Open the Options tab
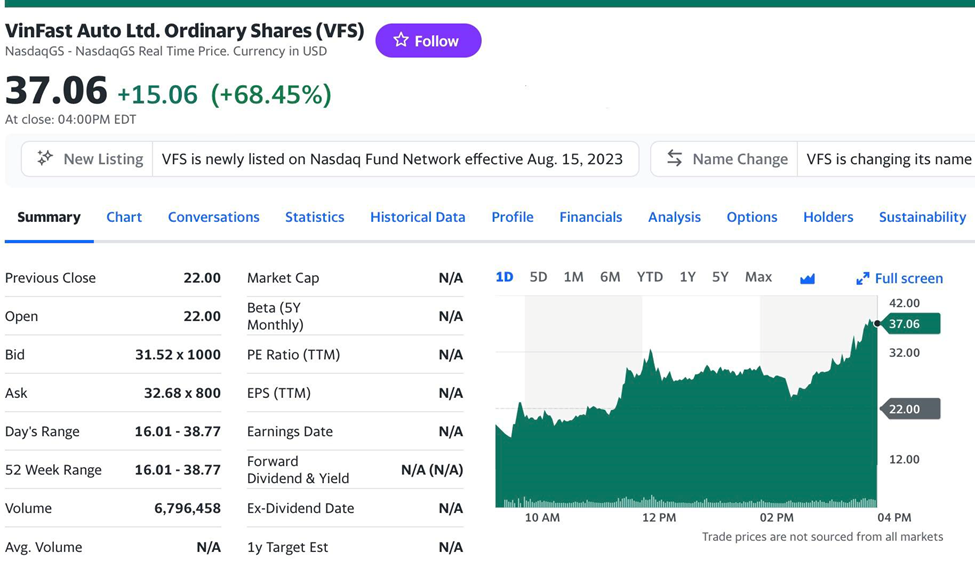 [752, 217]
